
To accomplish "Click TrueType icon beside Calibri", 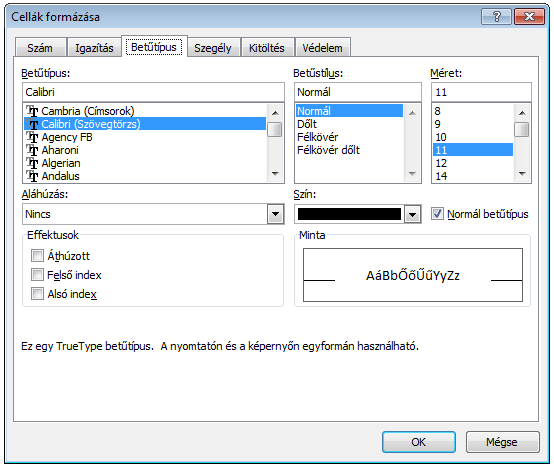I will coord(33,124).
